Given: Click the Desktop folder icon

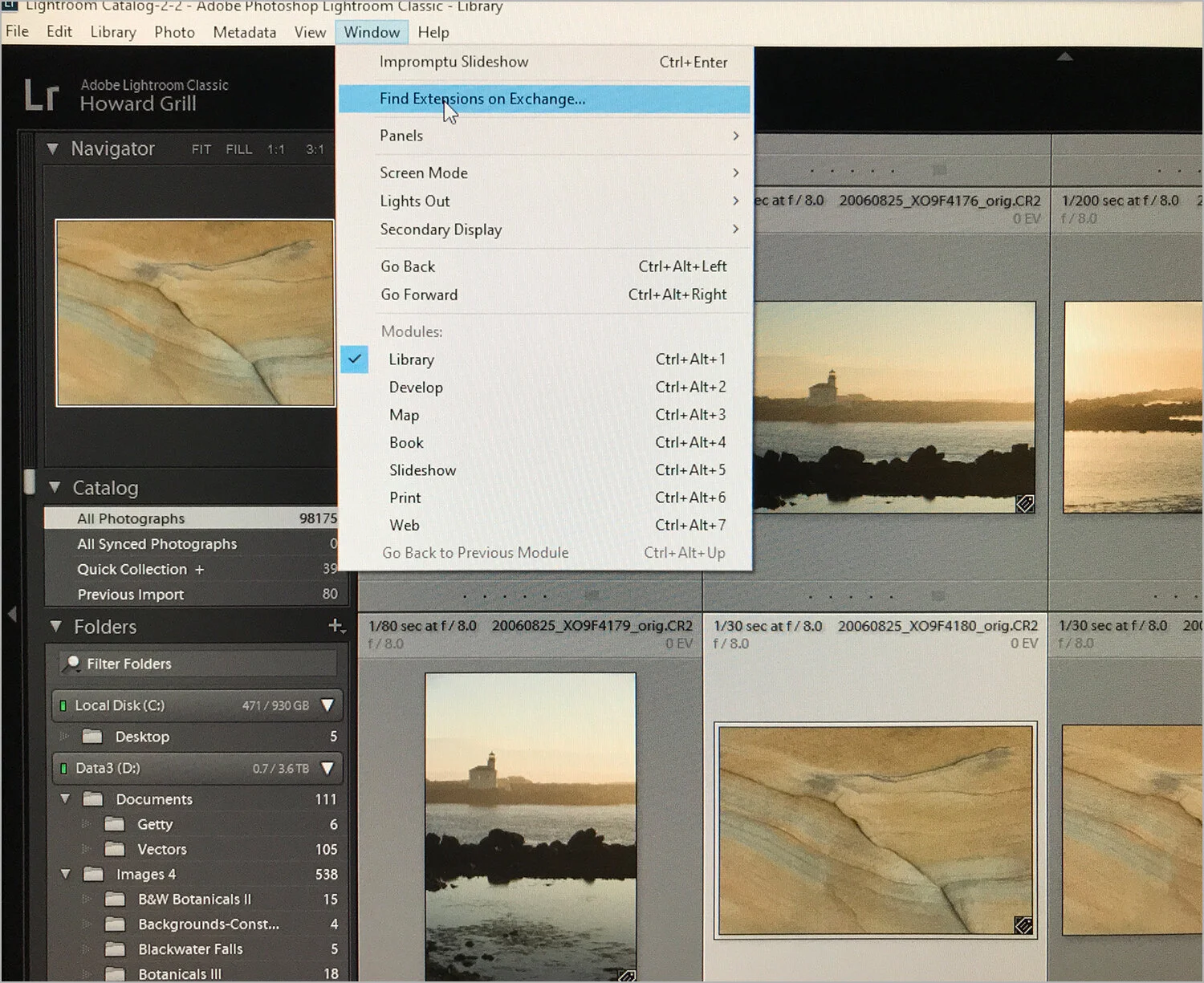Looking at the screenshot, I should point(92,737).
